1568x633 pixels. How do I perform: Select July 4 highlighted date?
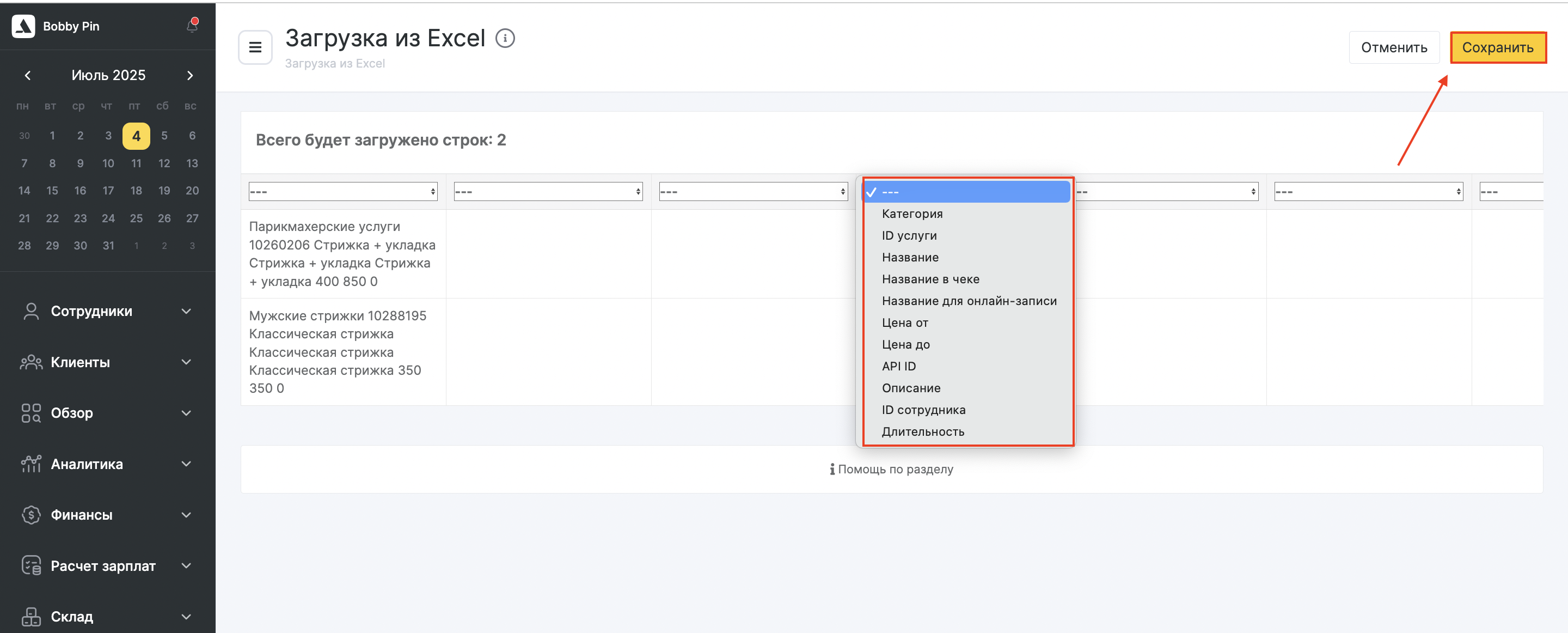point(136,136)
